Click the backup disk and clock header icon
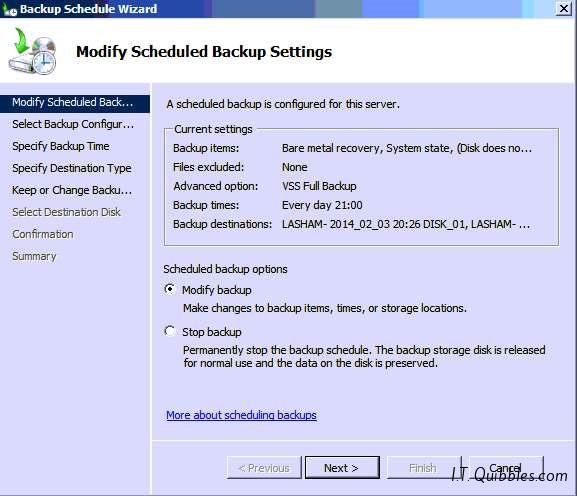This screenshot has height=496, width=577. click(x=33, y=52)
